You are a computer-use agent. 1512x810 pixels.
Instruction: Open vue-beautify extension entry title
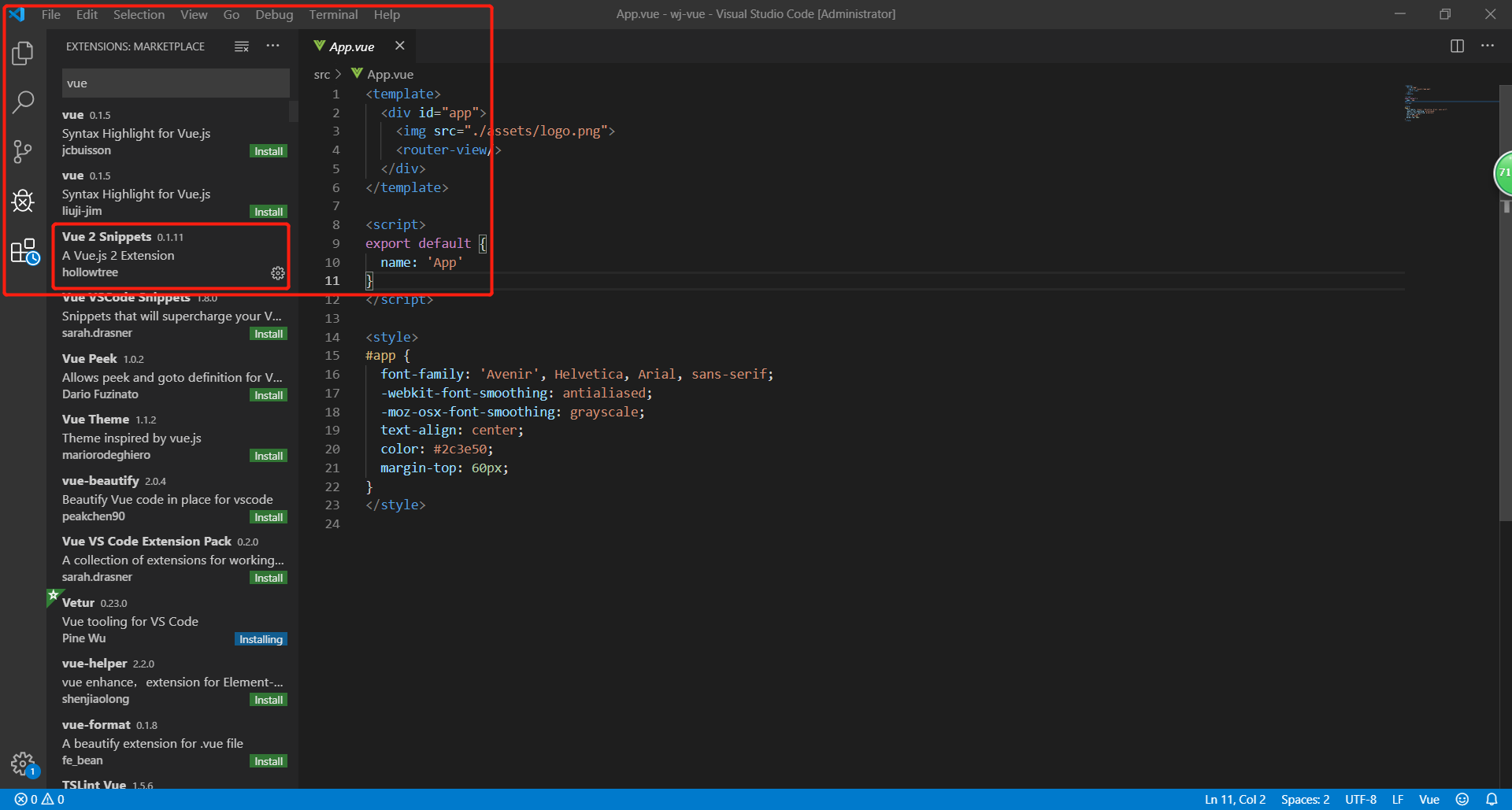(x=101, y=480)
